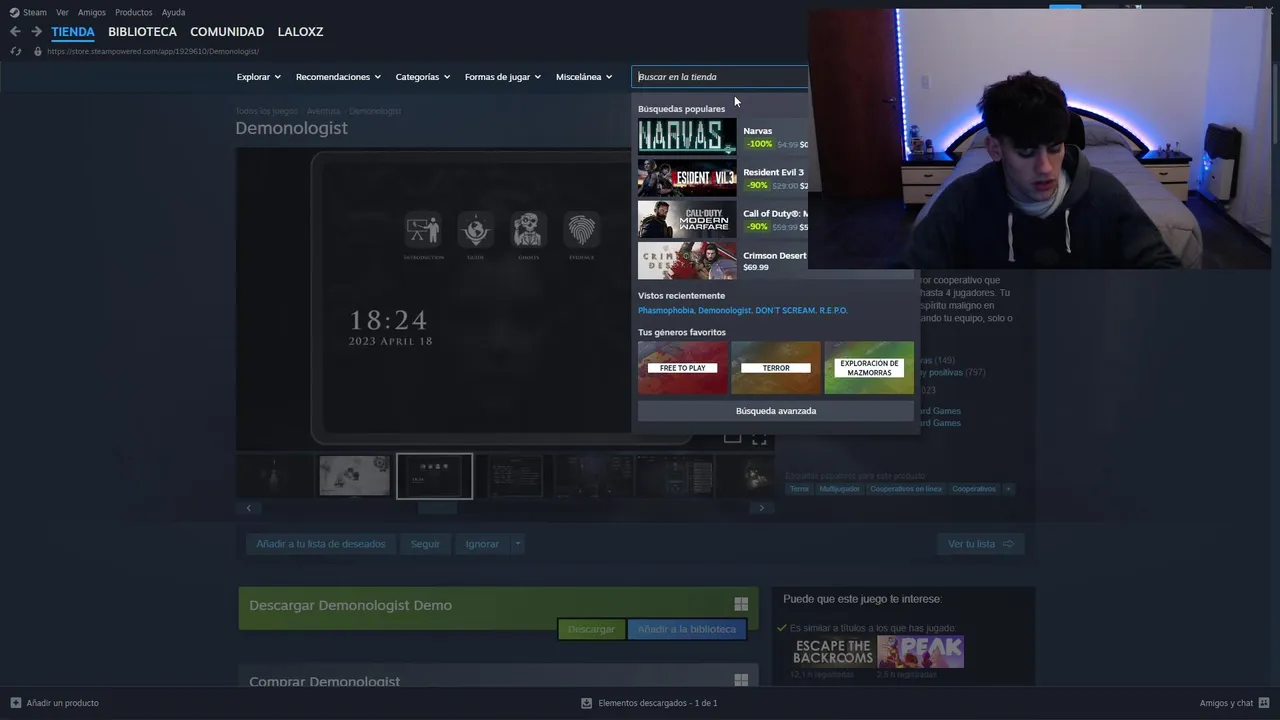This screenshot has height=720, width=1280.
Task: Click the forward navigation arrow
Action: [36, 32]
